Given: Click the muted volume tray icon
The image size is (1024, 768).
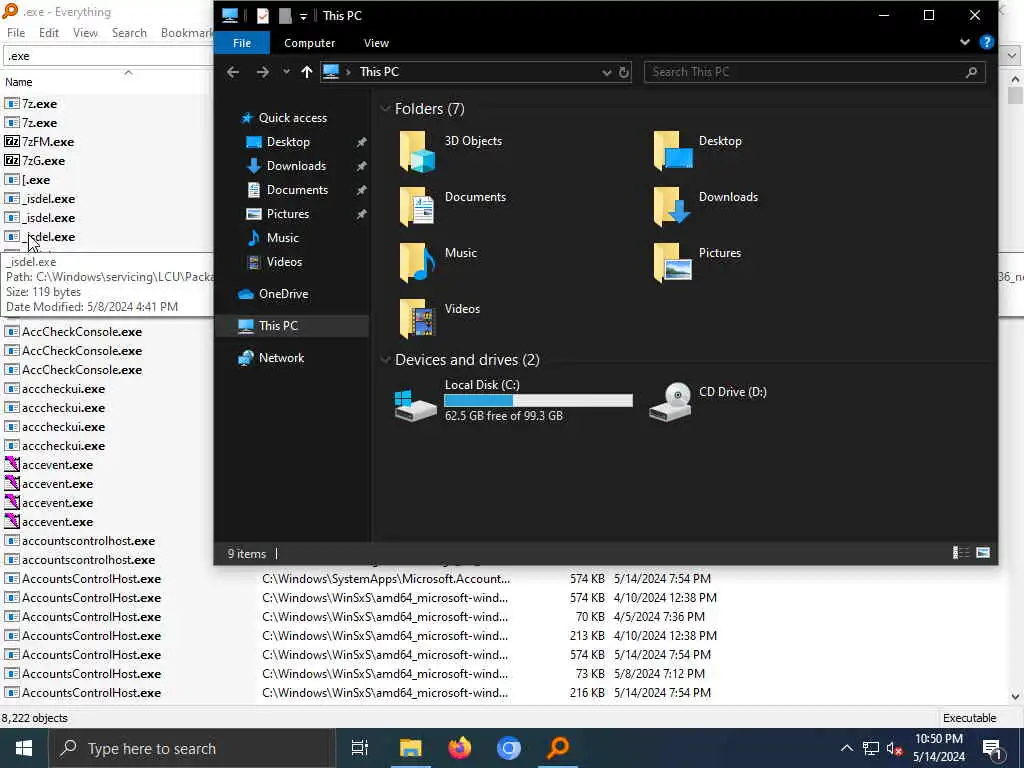Looking at the screenshot, I should (894, 749).
